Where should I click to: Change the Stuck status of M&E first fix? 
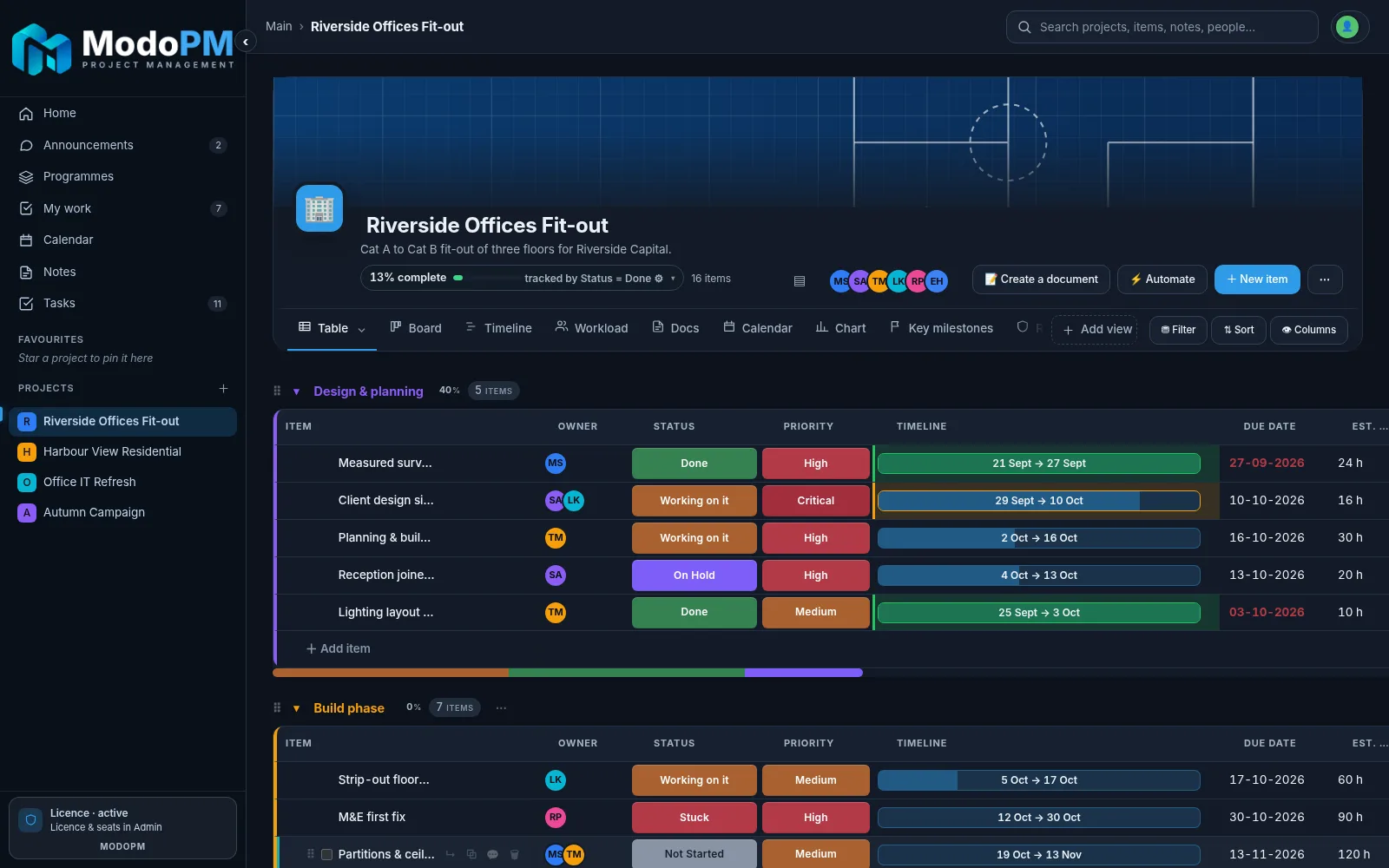click(x=694, y=818)
